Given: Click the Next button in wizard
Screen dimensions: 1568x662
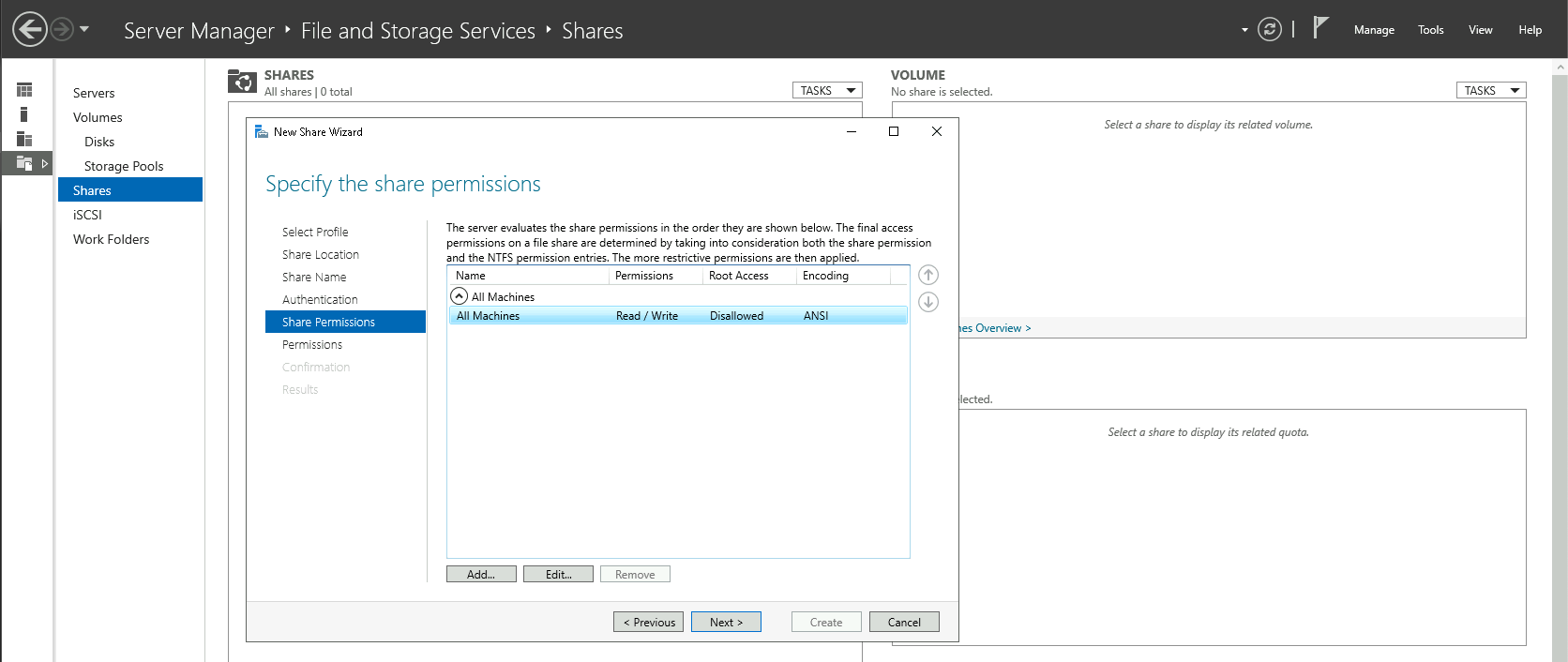Looking at the screenshot, I should point(726,622).
